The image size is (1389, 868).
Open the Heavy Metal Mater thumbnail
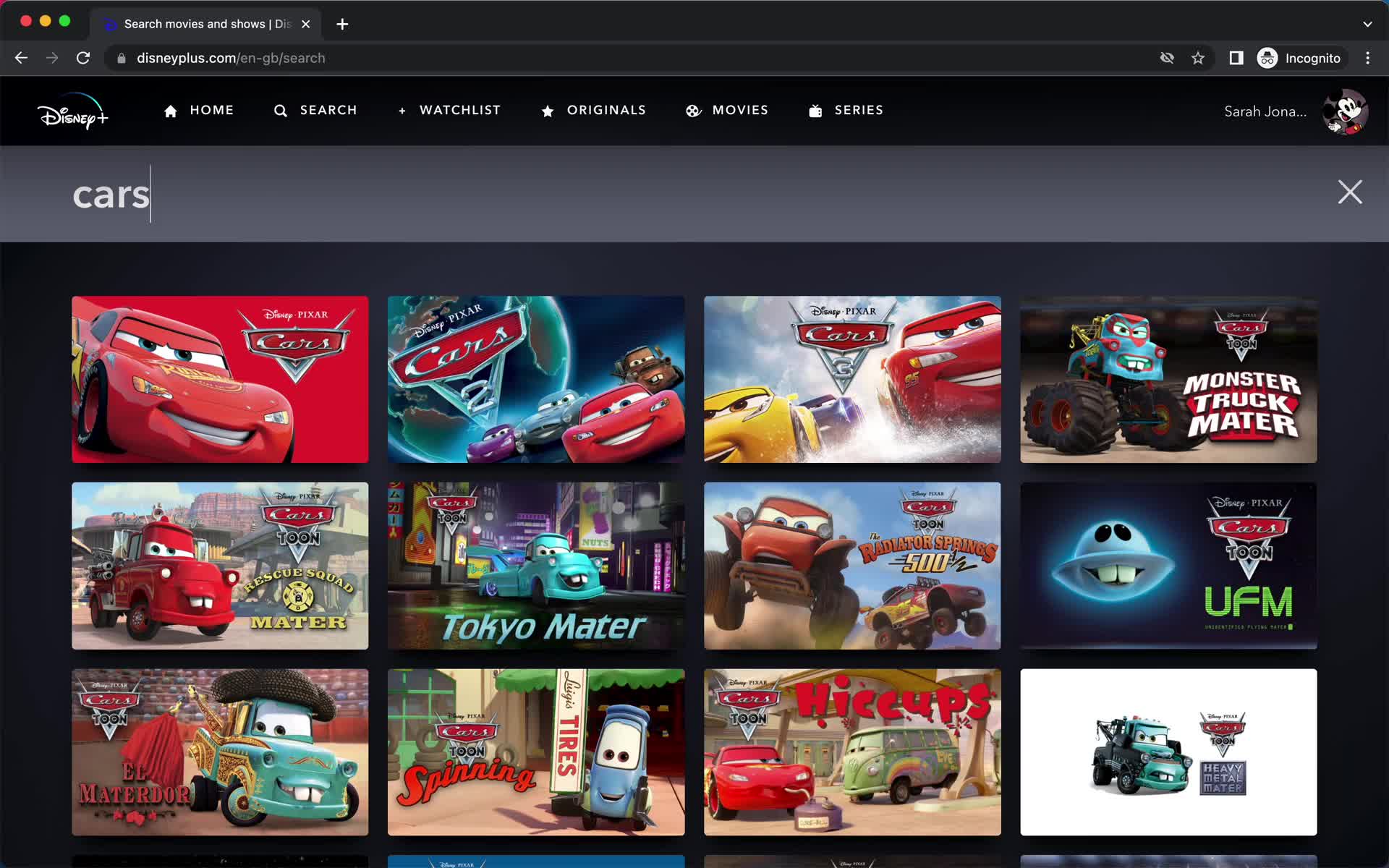1168,752
